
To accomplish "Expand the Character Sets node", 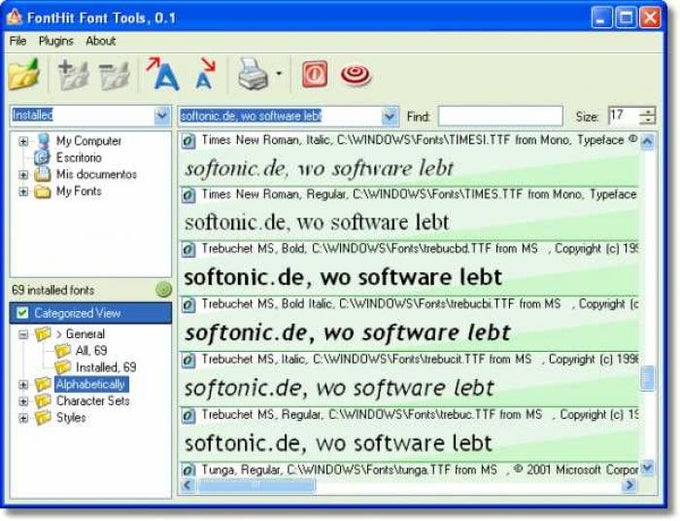I will pyautogui.click(x=23, y=401).
